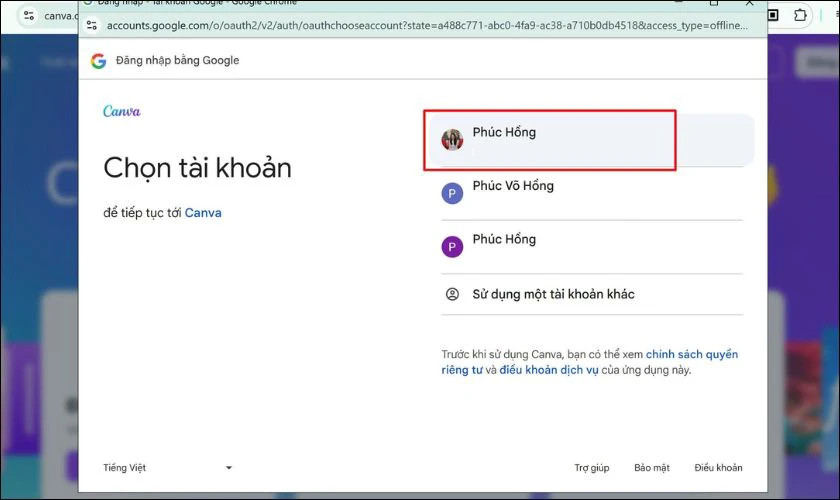840x500 pixels.
Task: Open the Tiếng Việt language dropdown
Action: tap(168, 468)
